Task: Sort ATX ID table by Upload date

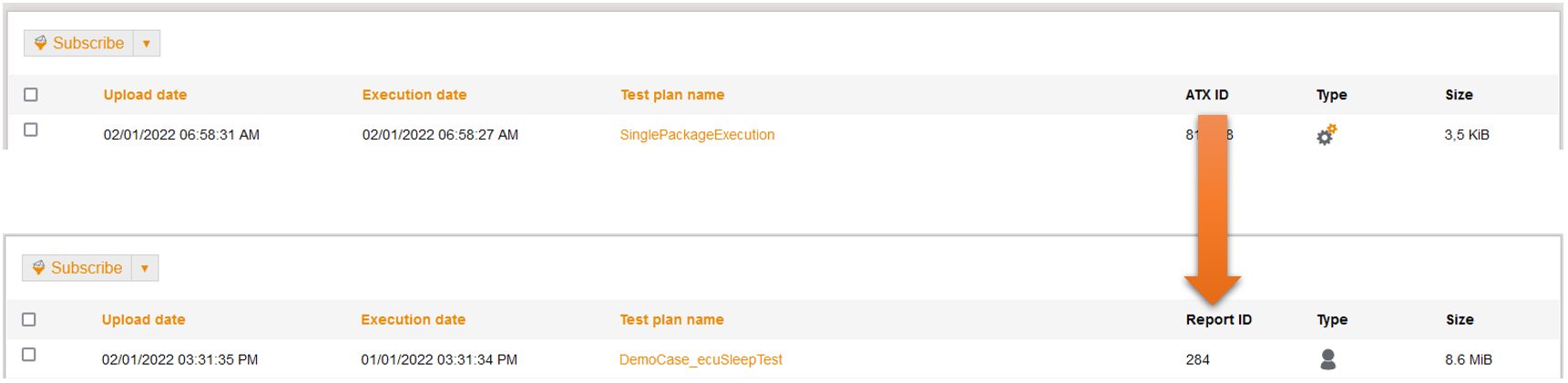Action: click(x=145, y=95)
